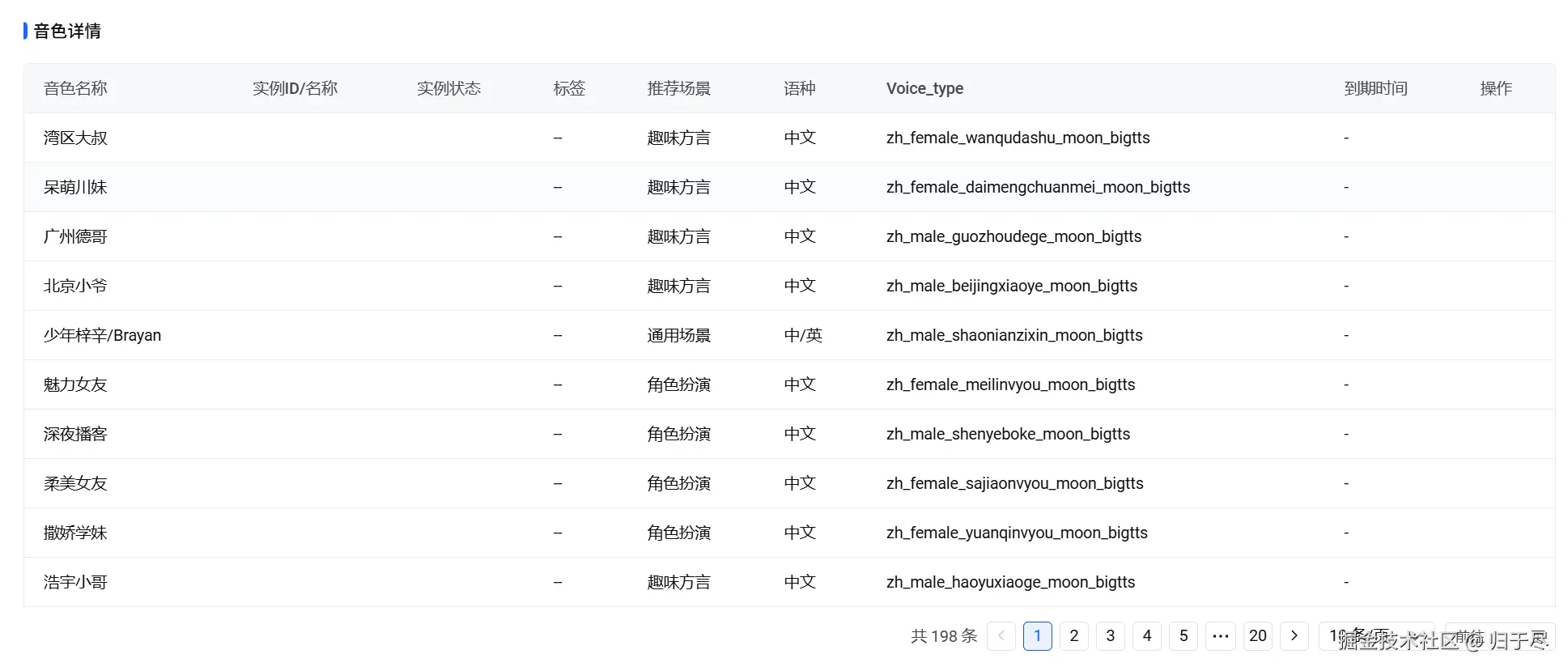The width and height of the screenshot is (1568, 671).
Task: Click the 推荐场景 column header
Action: click(x=678, y=88)
